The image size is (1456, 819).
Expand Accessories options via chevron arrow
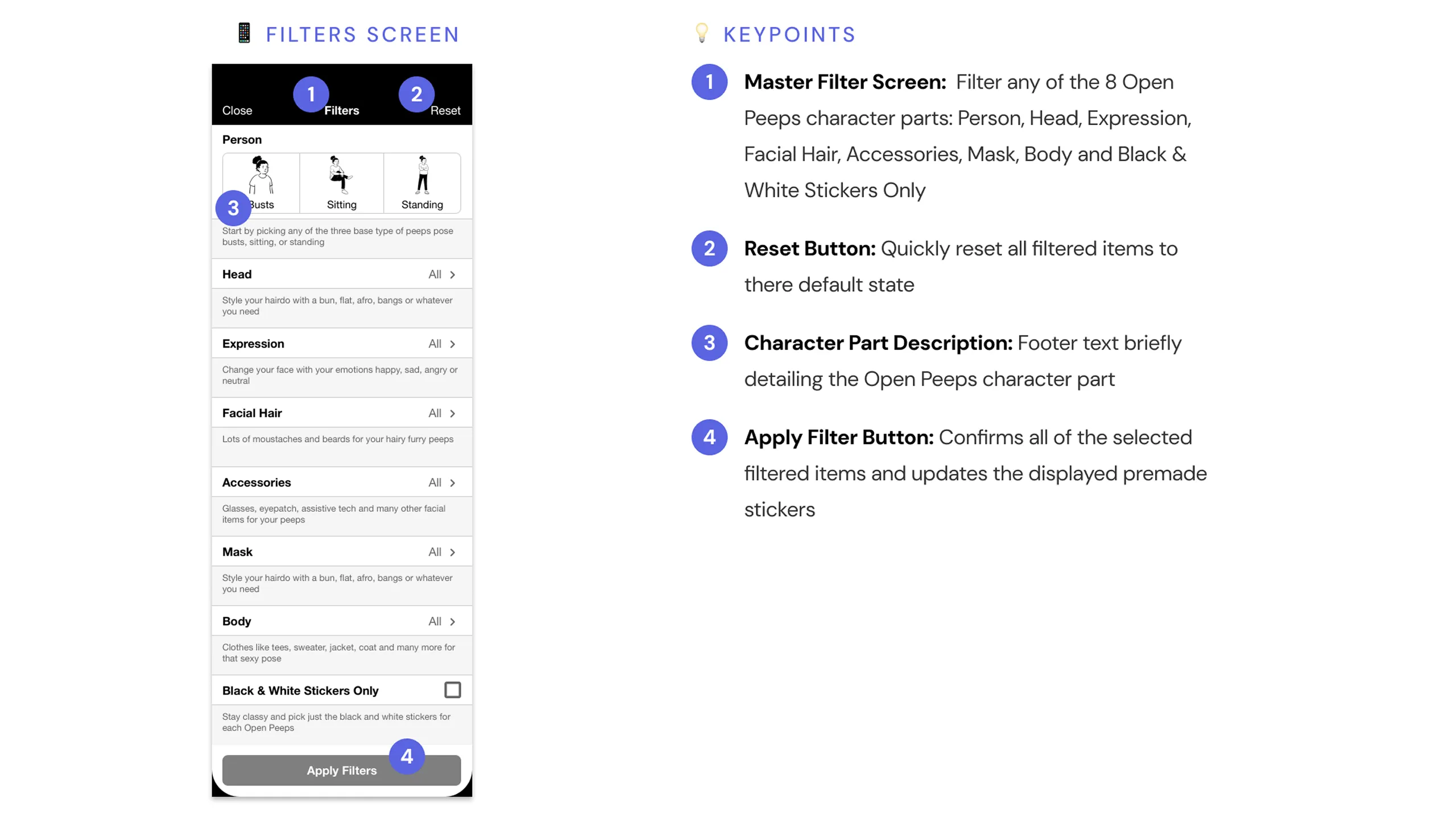tap(453, 483)
